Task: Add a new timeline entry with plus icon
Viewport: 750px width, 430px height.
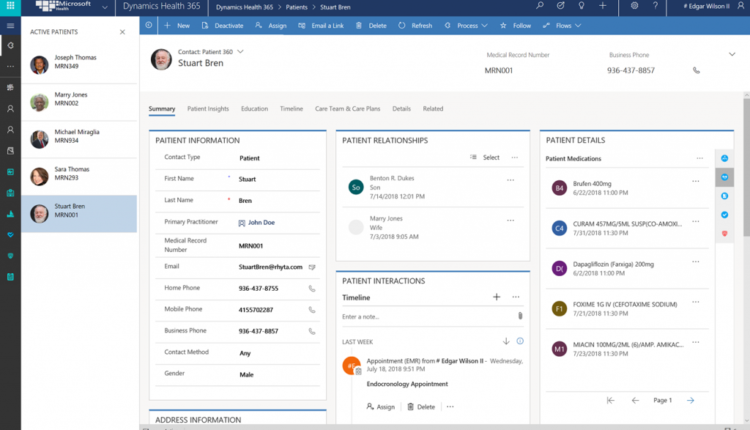Action: [496, 297]
